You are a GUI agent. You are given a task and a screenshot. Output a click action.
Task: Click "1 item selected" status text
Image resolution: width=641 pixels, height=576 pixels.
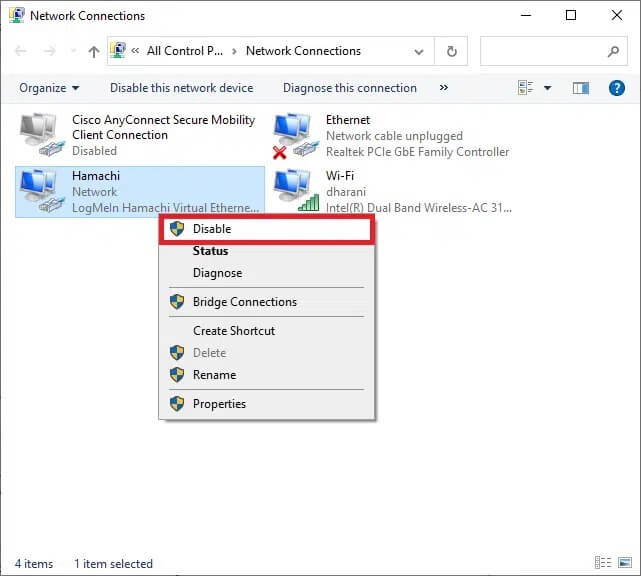click(x=113, y=564)
